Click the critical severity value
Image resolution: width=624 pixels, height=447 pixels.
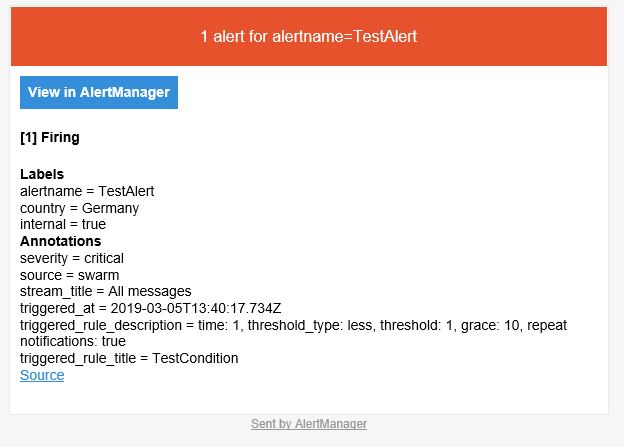click(102, 258)
